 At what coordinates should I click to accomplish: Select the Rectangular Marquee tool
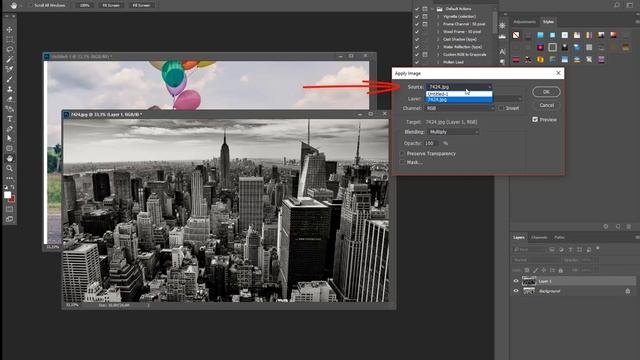coord(9,40)
